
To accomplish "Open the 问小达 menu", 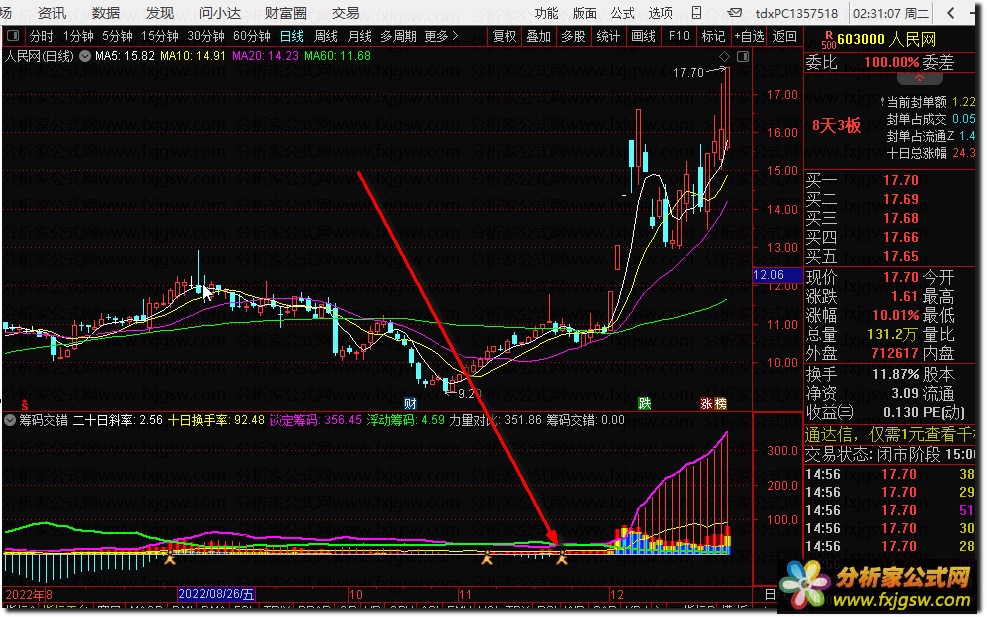I will [x=220, y=13].
